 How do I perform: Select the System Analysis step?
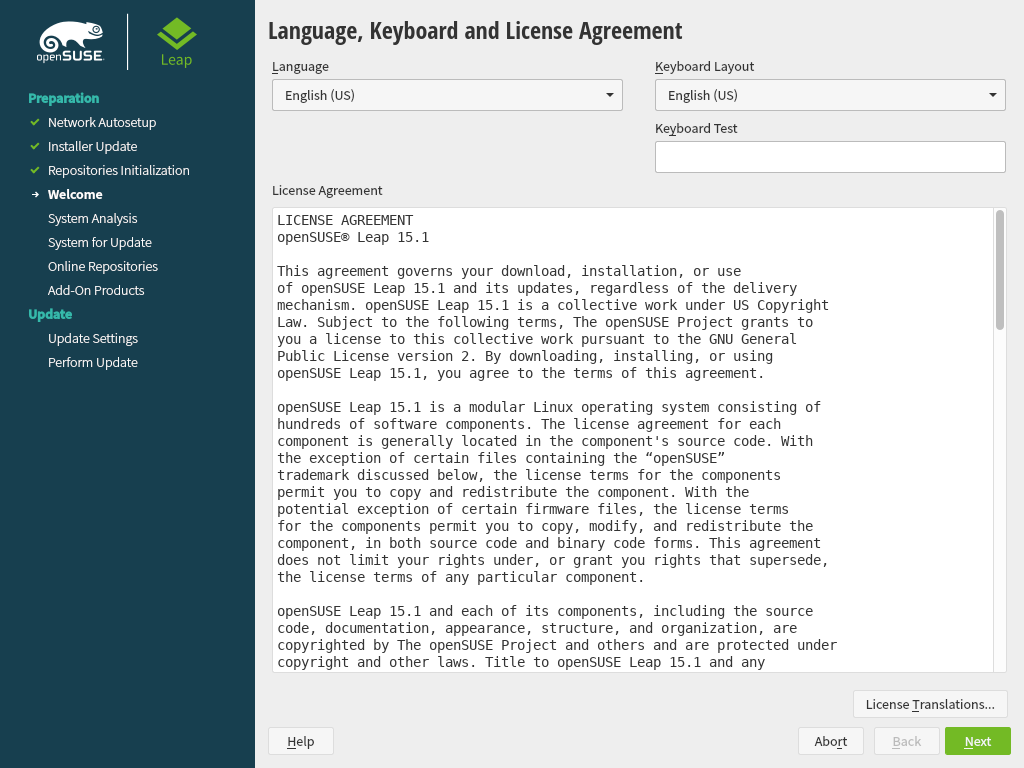(93, 218)
